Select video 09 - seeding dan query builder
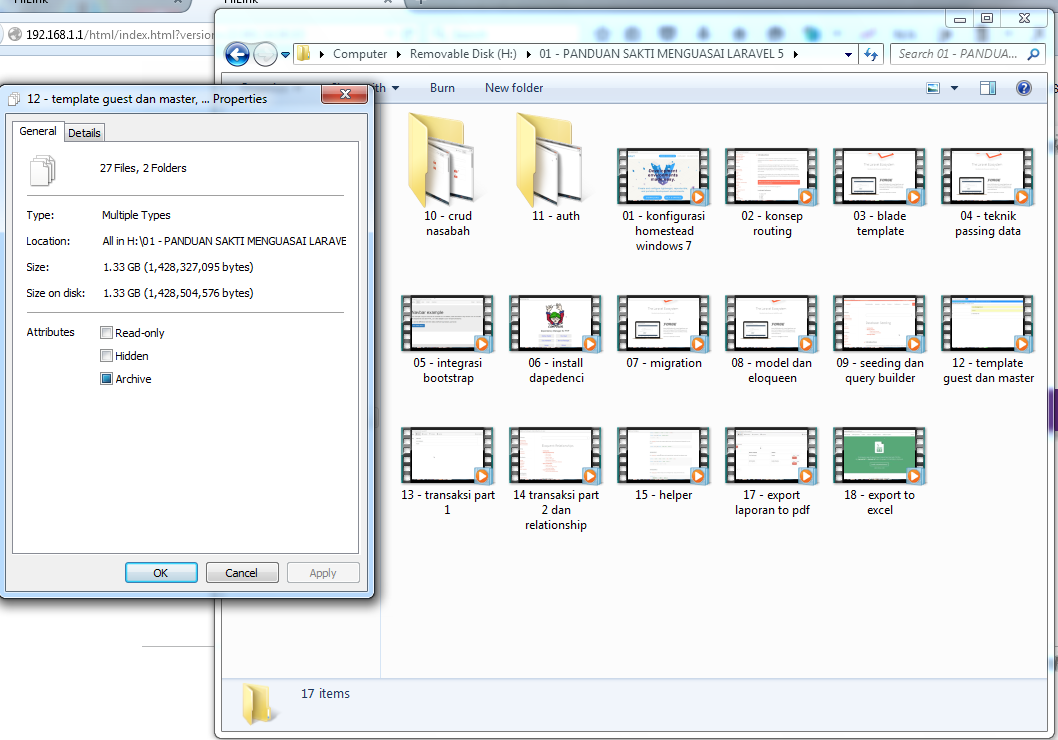Image resolution: width=1058 pixels, height=740 pixels. pyautogui.click(x=879, y=340)
